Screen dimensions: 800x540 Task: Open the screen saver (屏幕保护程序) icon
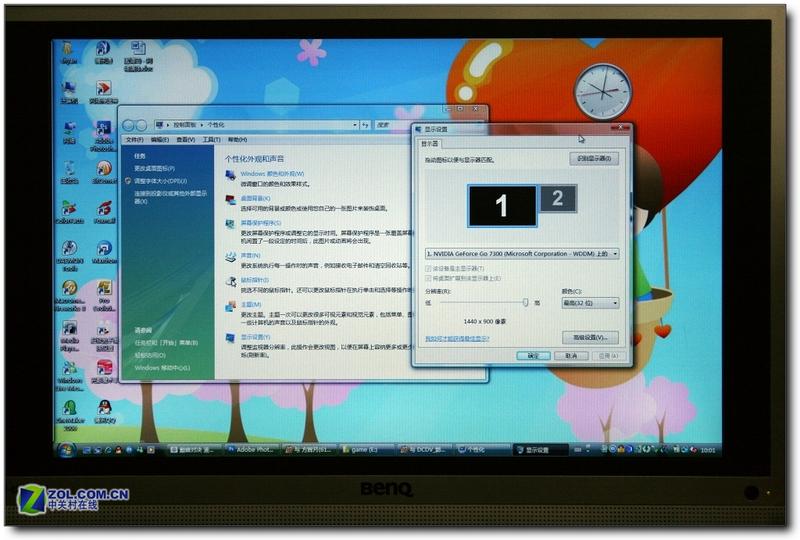[230, 224]
